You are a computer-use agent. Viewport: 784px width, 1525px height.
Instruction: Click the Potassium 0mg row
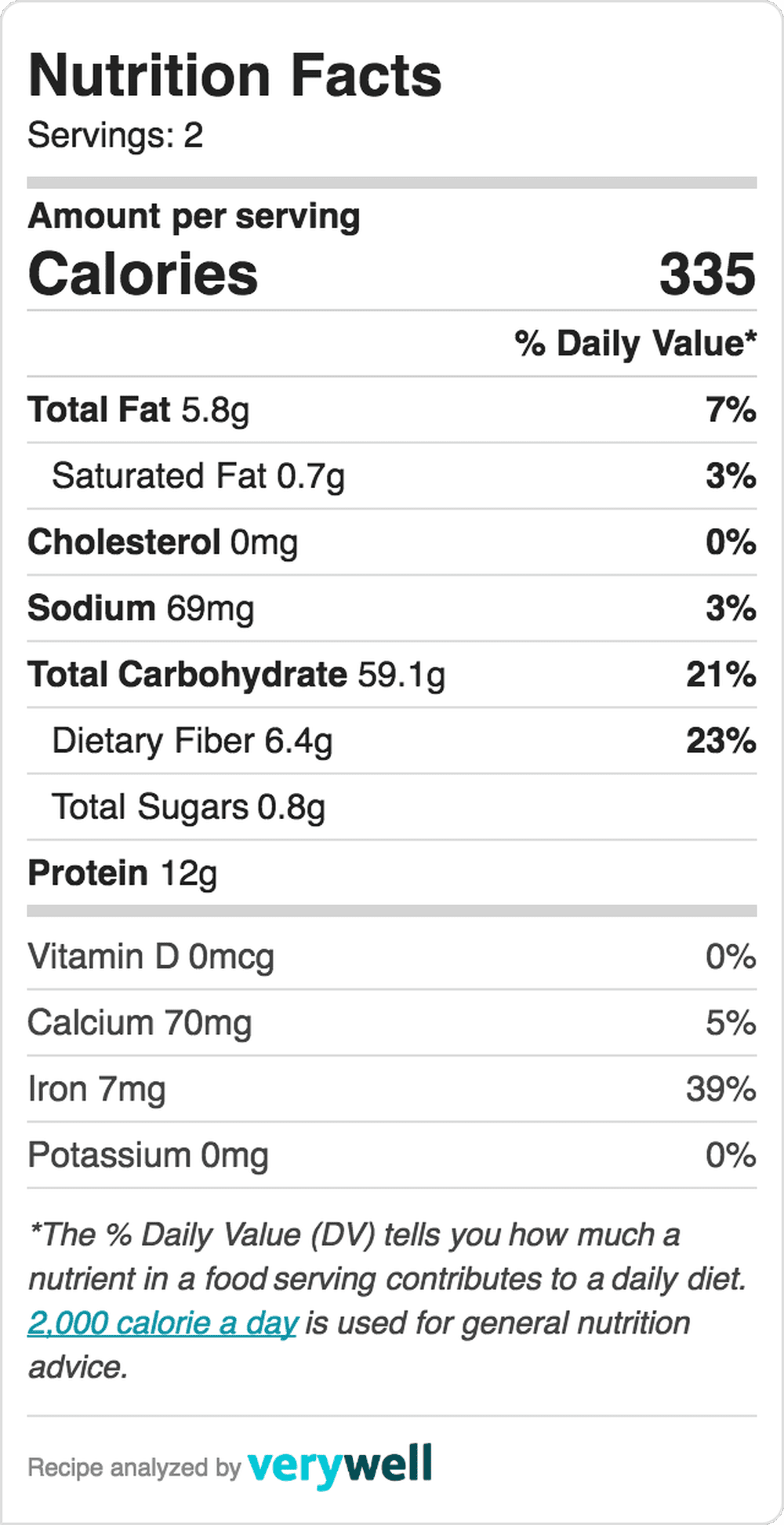tap(392, 1156)
